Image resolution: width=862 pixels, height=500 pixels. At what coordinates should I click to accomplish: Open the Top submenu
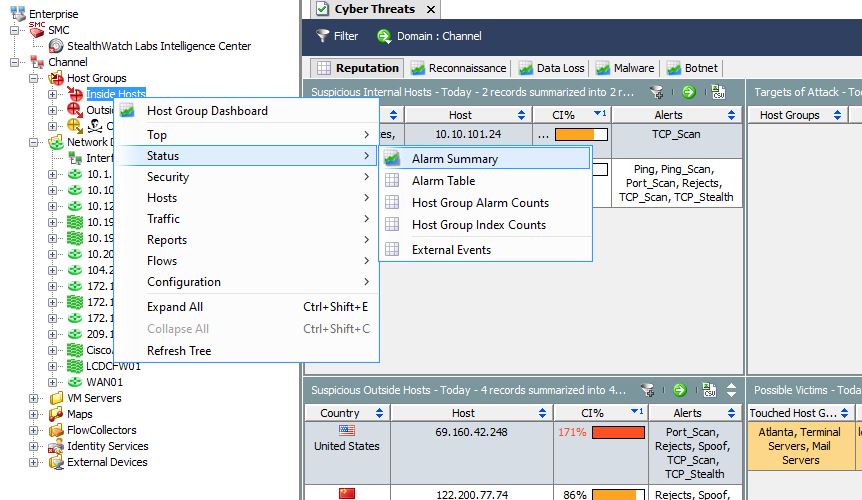247,135
